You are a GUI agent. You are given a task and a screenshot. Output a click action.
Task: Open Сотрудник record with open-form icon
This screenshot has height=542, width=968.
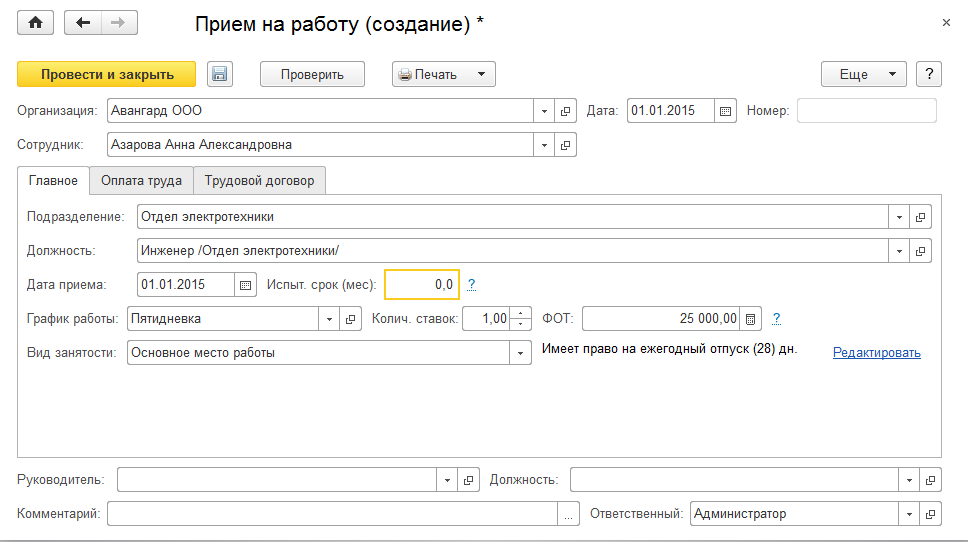click(x=566, y=145)
